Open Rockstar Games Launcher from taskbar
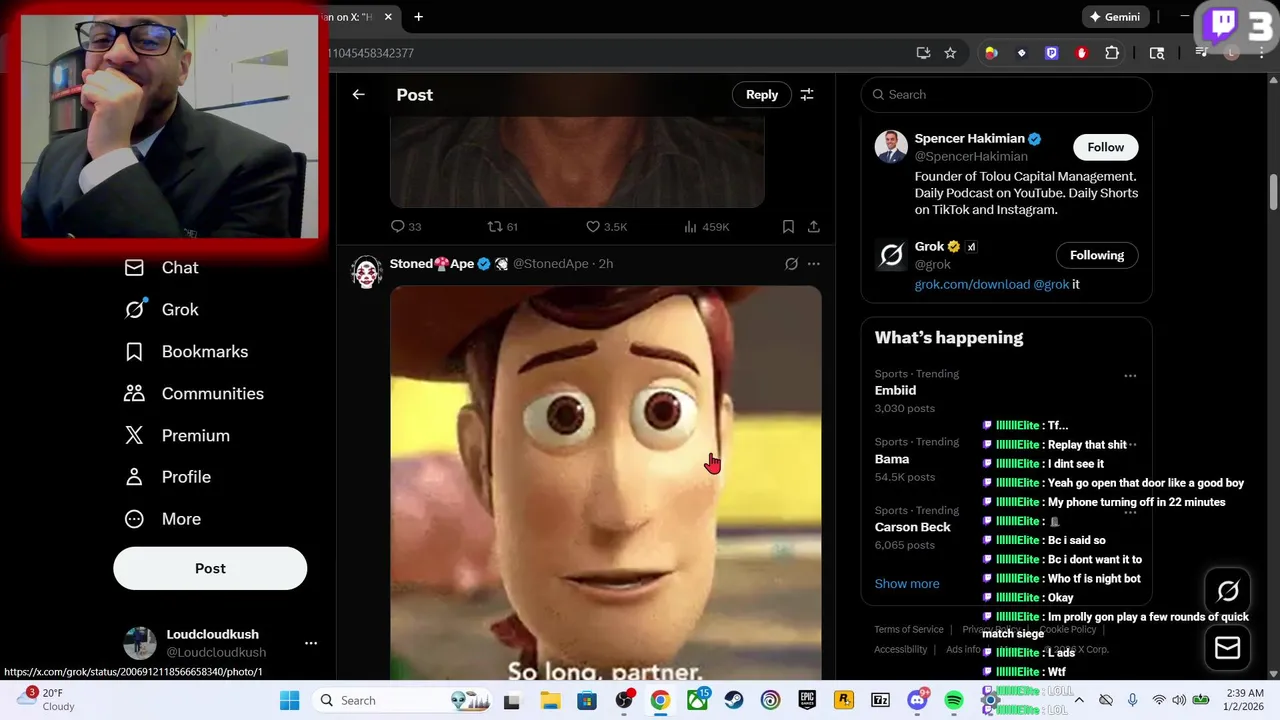Image resolution: width=1280 pixels, height=720 pixels. point(844,700)
